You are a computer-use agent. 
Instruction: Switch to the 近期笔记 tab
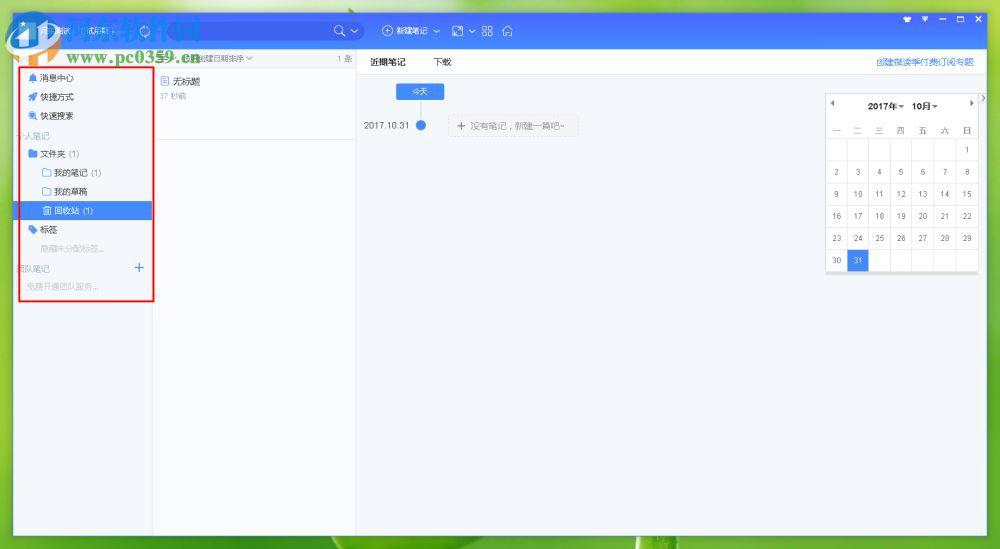coord(388,62)
